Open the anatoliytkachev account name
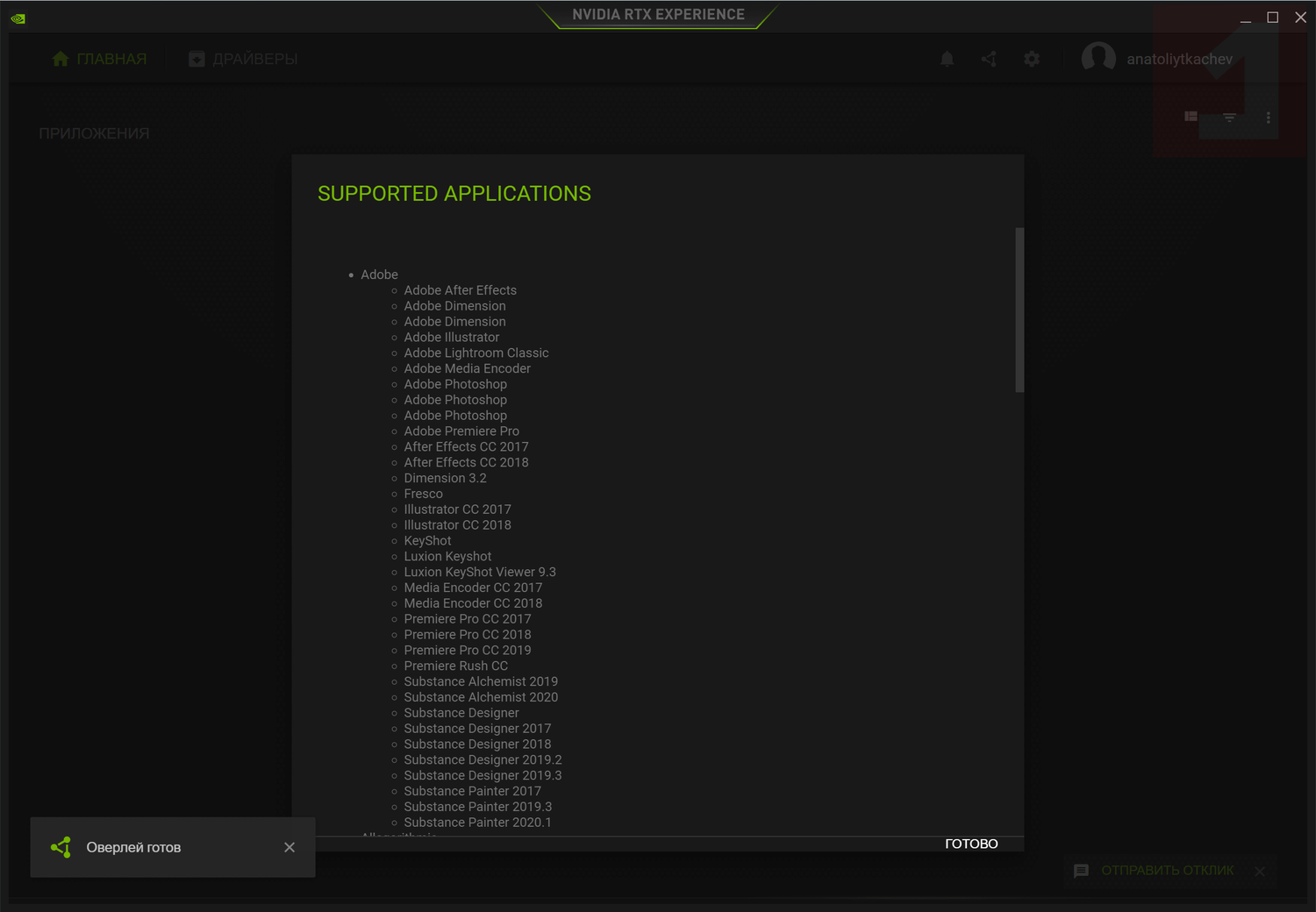Image resolution: width=1316 pixels, height=912 pixels. tap(1179, 59)
